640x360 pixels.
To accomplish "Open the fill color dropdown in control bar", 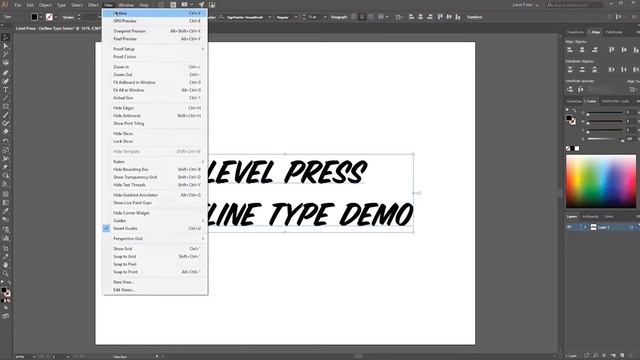I will point(41,17).
